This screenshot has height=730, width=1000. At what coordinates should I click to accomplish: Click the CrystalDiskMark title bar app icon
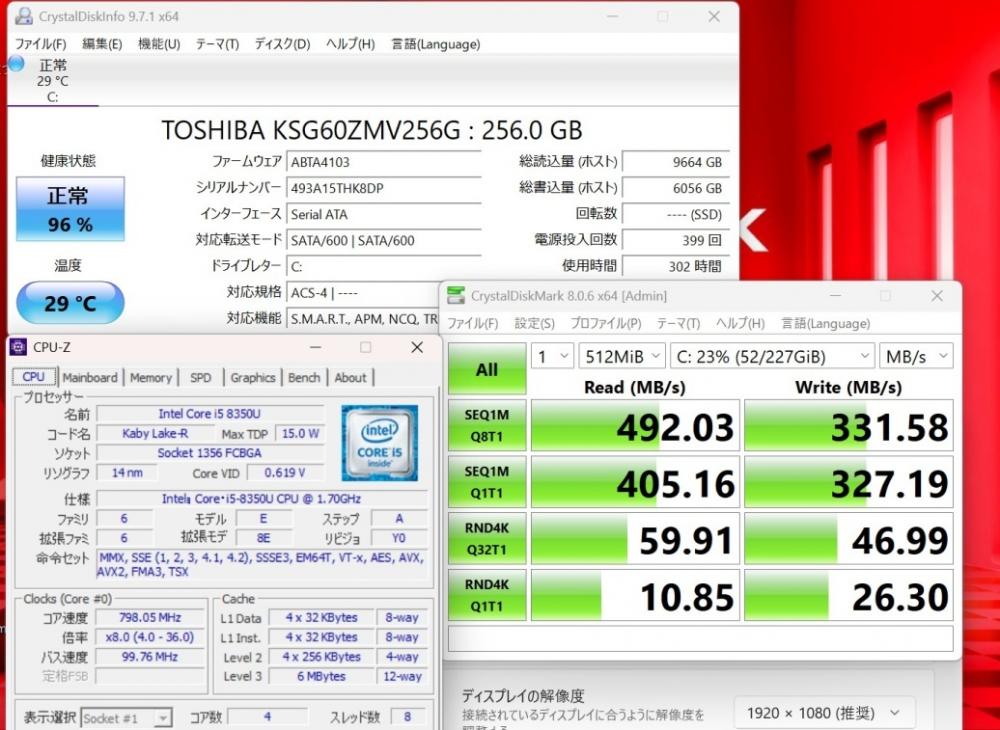point(456,296)
